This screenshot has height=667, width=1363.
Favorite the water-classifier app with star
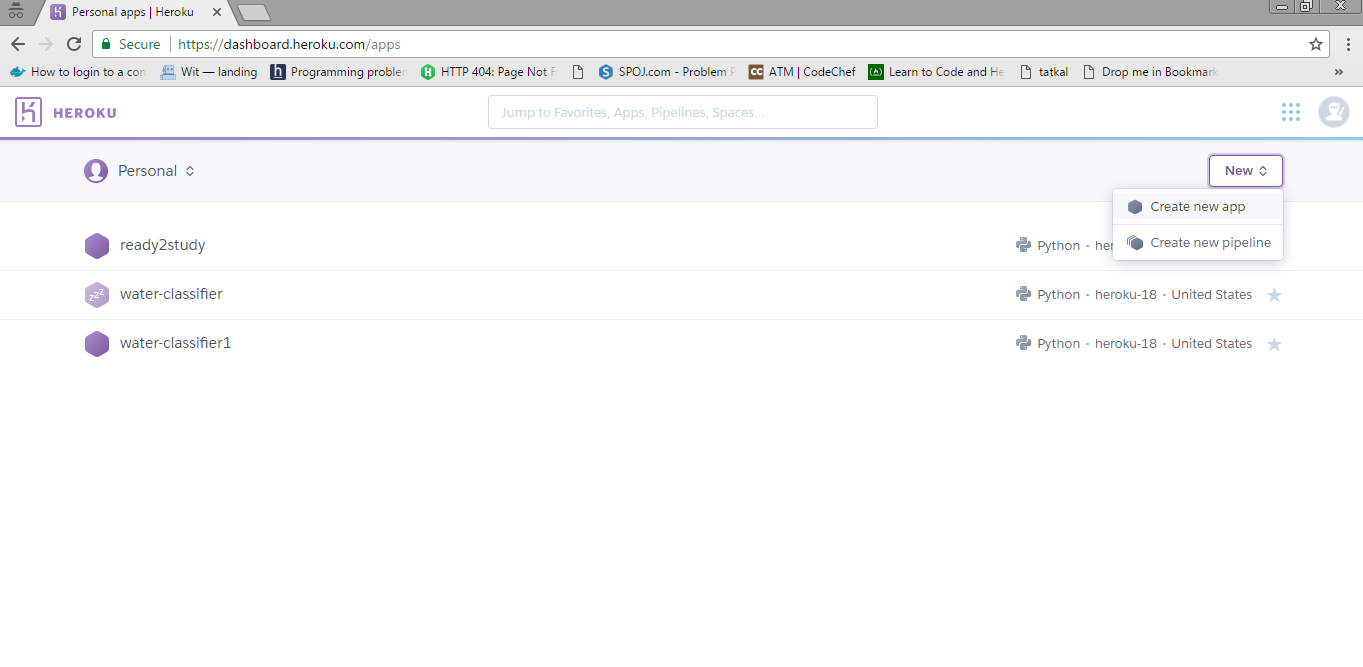(1274, 295)
